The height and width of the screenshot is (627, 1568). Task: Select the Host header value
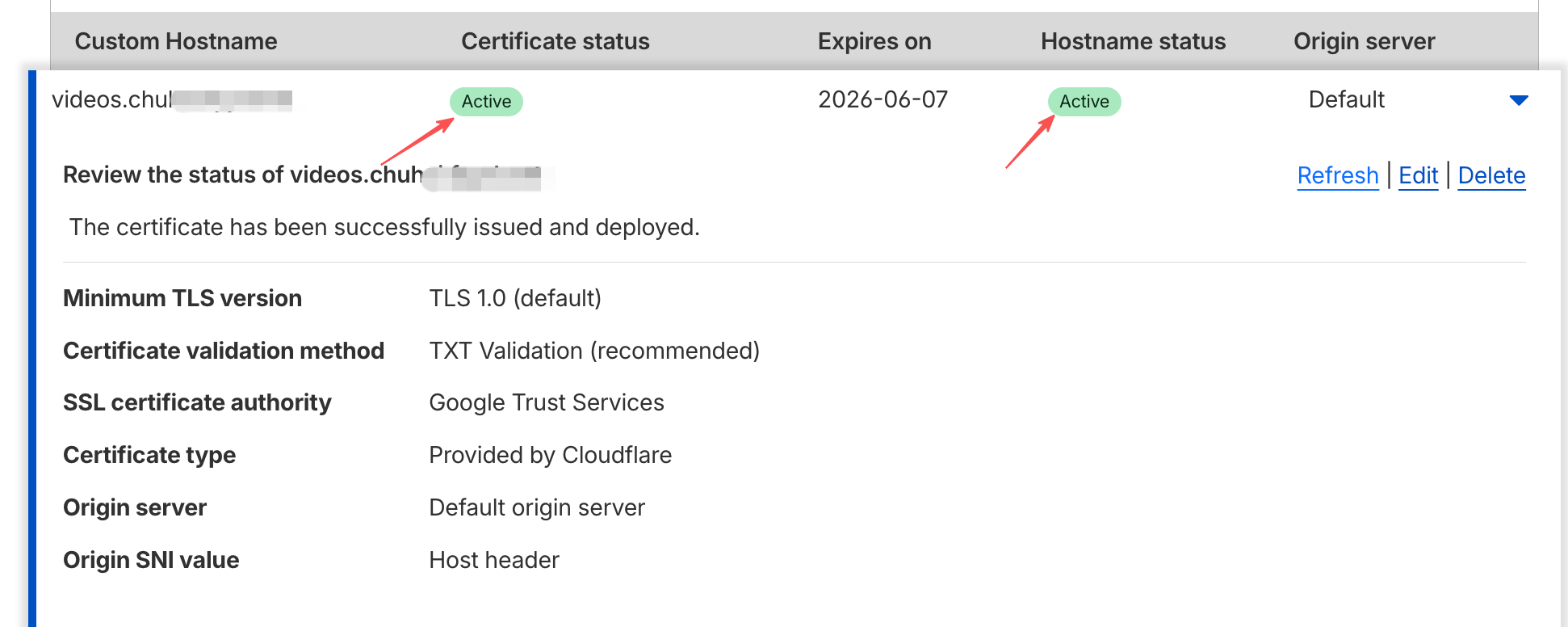click(x=494, y=560)
